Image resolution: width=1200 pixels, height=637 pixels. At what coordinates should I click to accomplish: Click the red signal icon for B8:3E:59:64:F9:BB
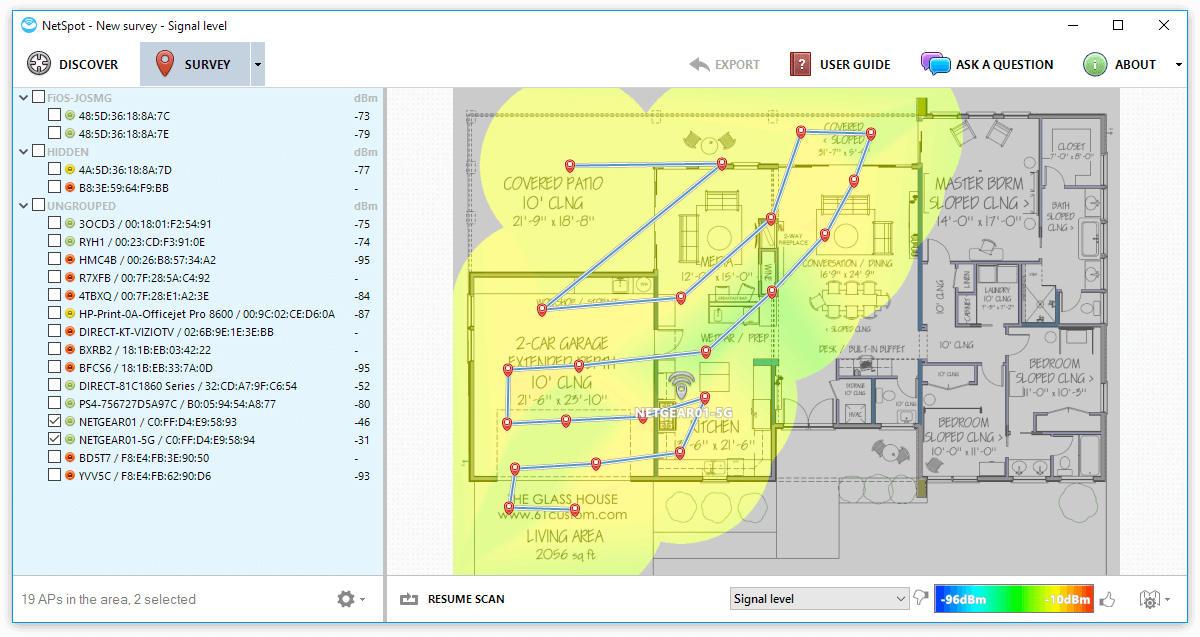coord(70,188)
